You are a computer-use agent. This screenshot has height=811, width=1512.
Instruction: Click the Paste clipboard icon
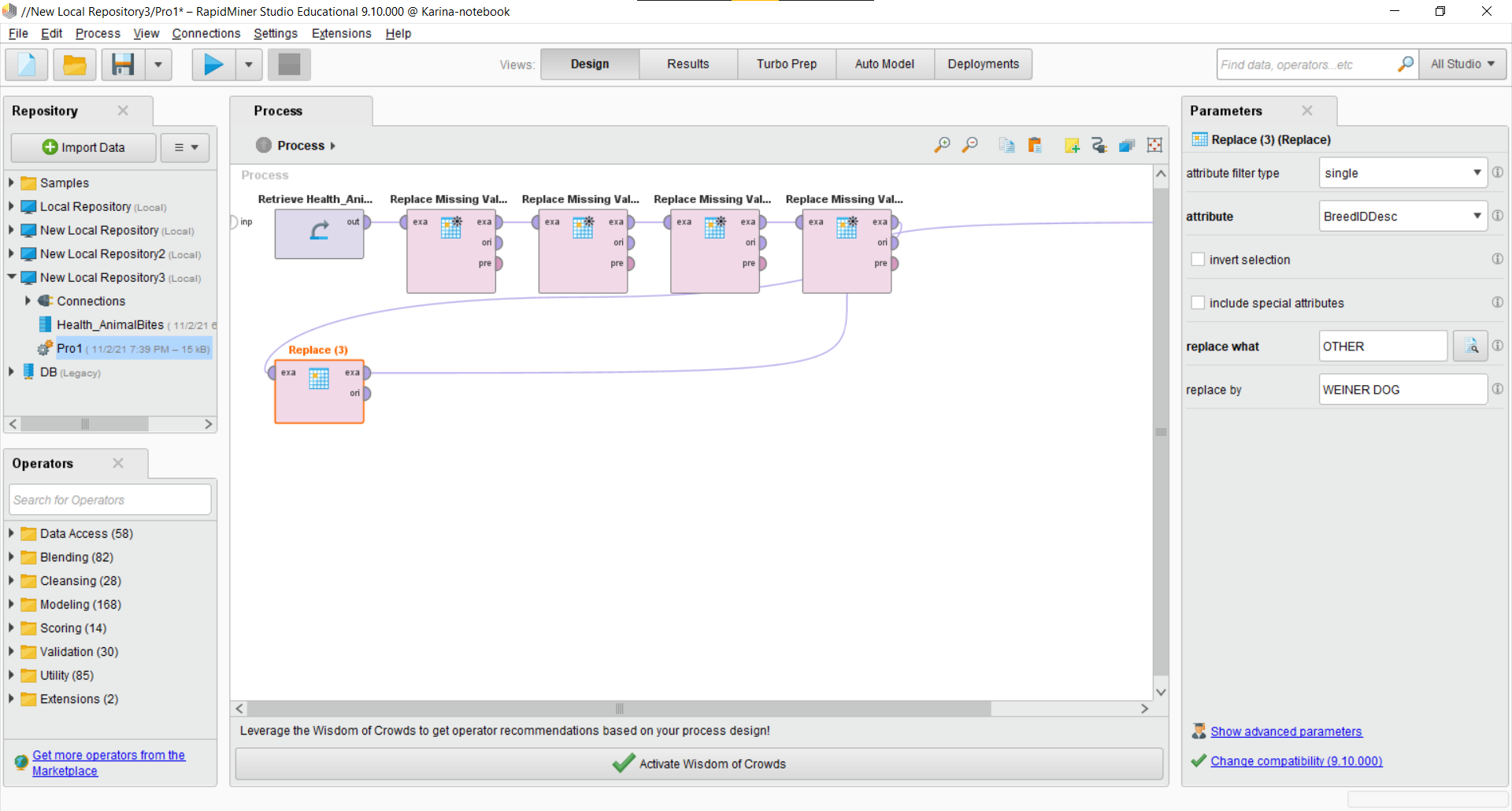[x=1035, y=145]
